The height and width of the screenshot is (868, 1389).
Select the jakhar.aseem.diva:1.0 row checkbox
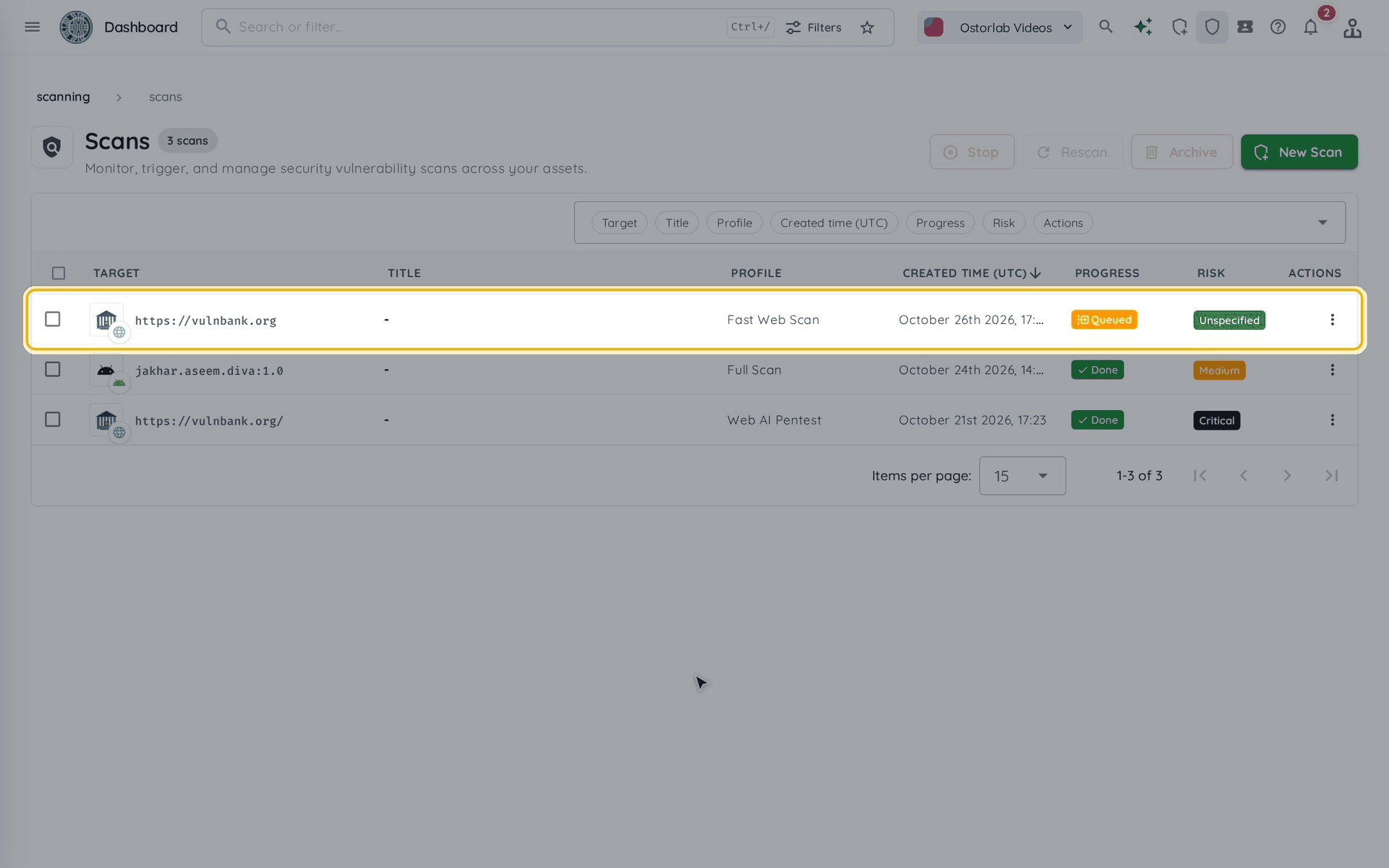pos(53,370)
